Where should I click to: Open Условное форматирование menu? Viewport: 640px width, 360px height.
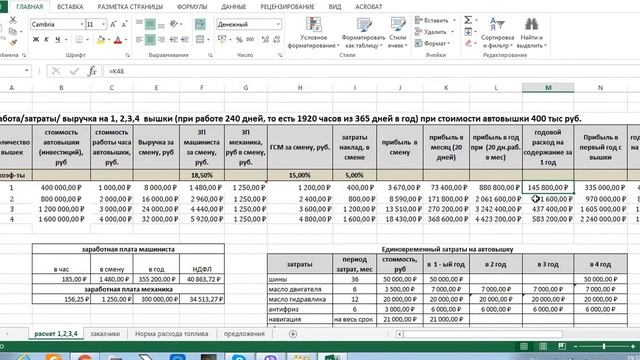point(313,33)
